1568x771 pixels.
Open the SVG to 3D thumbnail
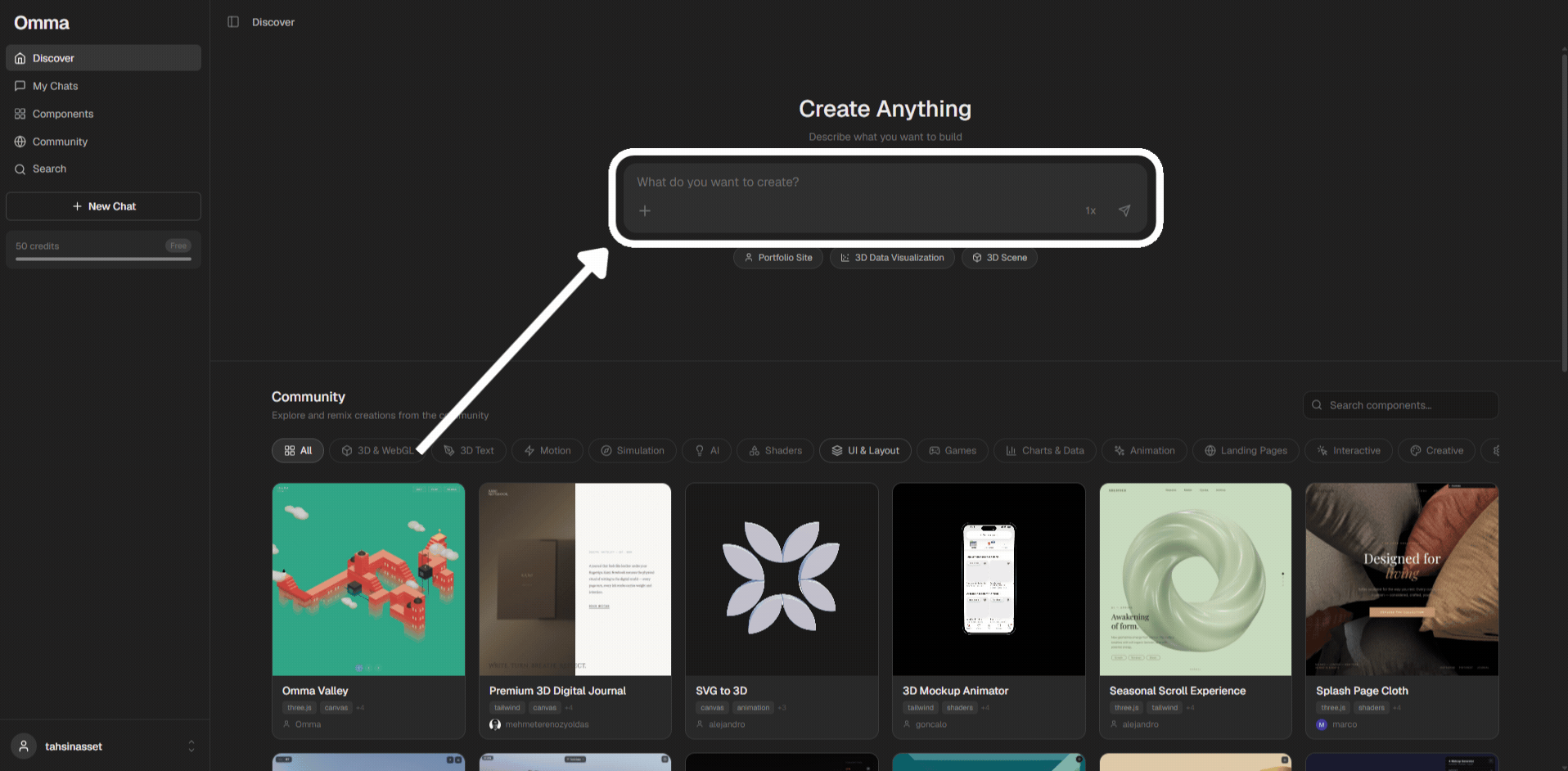tap(782, 579)
